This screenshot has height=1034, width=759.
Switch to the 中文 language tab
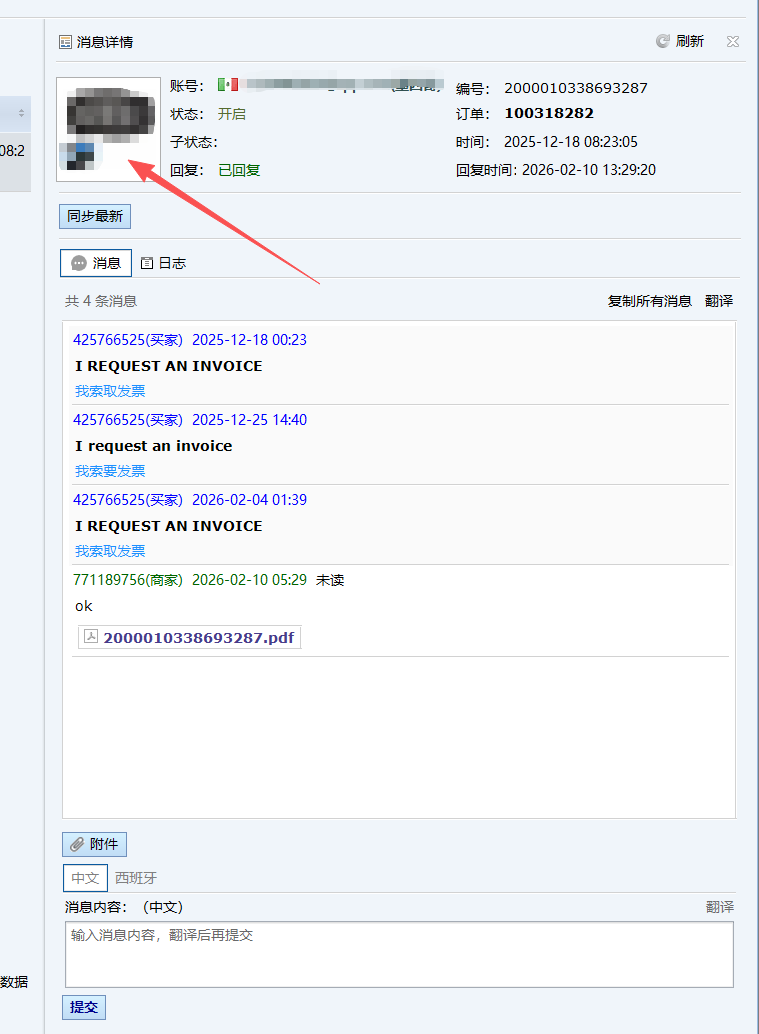coord(85,878)
